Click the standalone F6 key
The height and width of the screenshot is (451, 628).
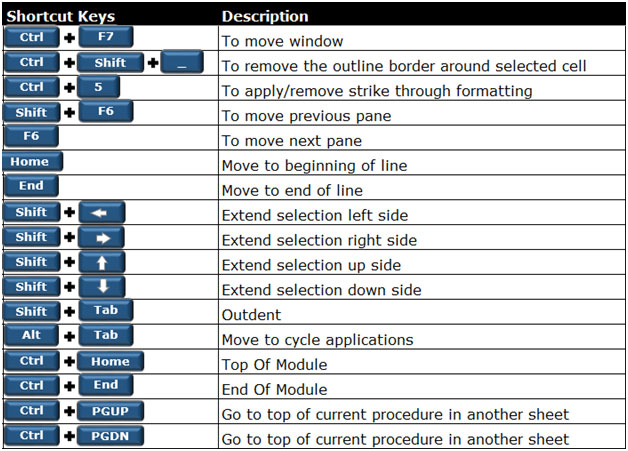coord(31,137)
